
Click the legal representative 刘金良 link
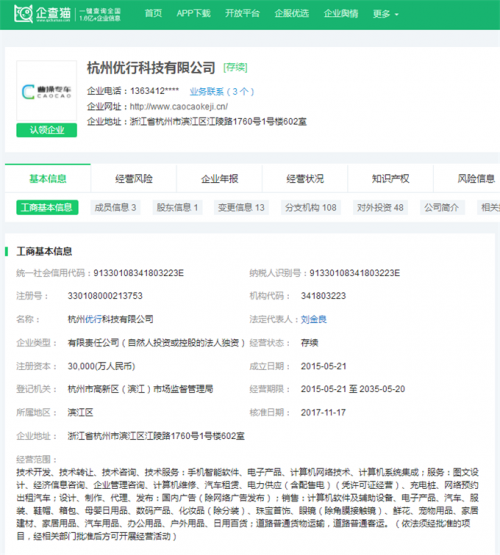click(314, 319)
